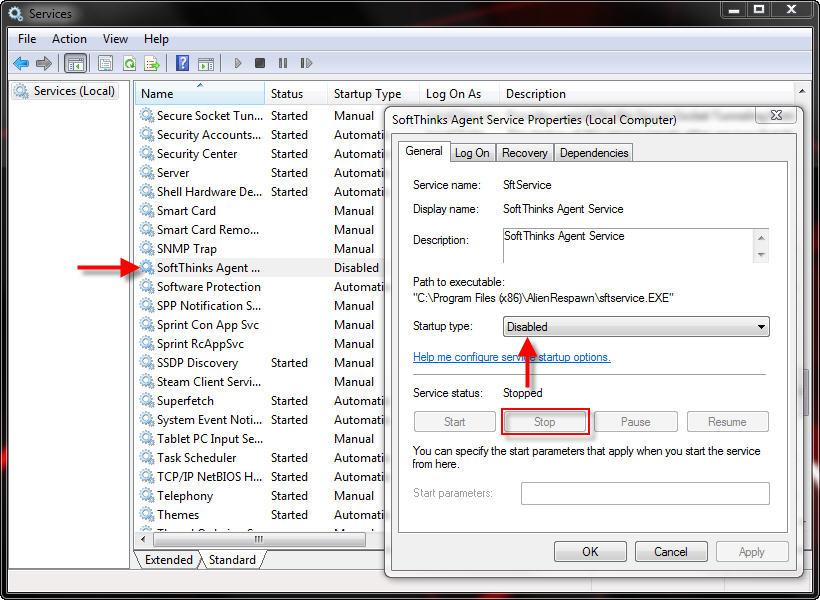The width and height of the screenshot is (820, 600).
Task: Click gear icon beside Themes
Action: coord(146,514)
